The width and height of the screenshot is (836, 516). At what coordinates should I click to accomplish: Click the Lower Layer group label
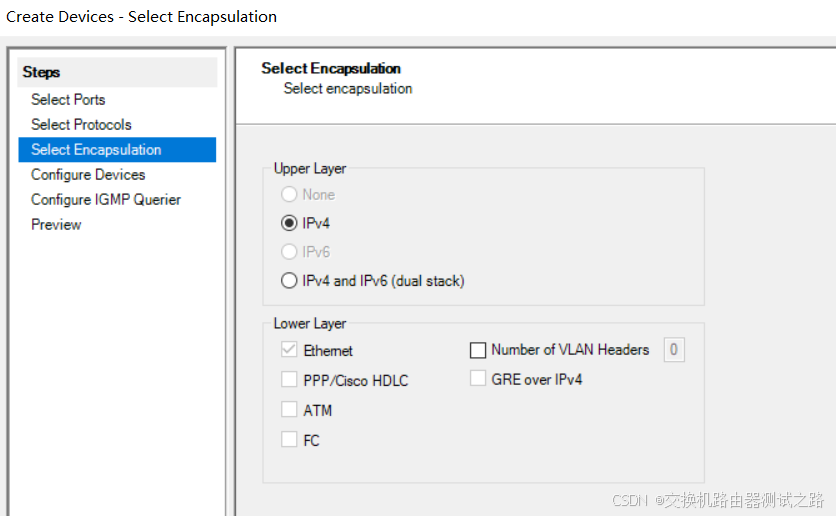pyautogui.click(x=310, y=324)
